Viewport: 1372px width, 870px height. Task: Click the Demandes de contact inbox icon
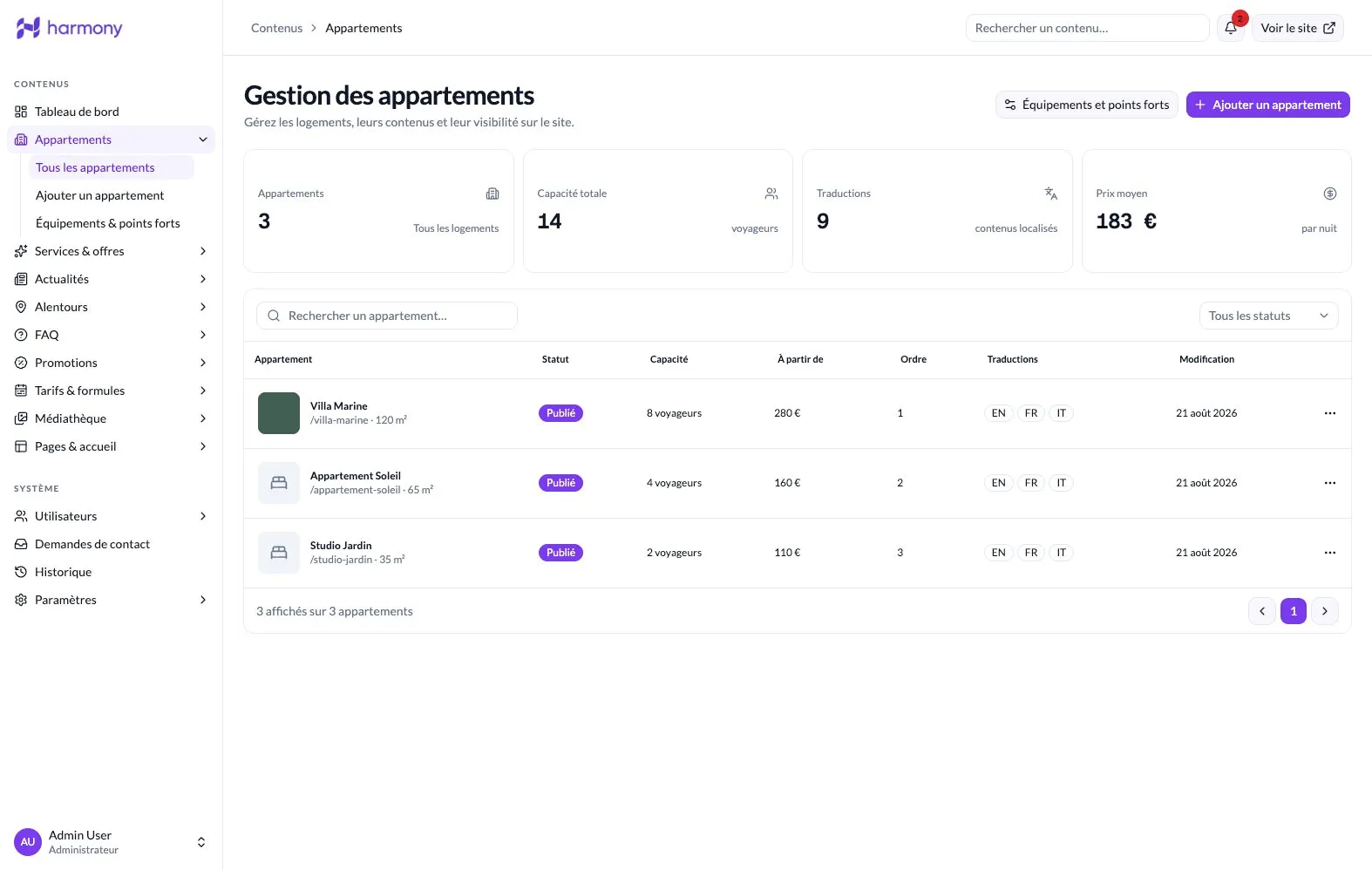pyautogui.click(x=21, y=544)
